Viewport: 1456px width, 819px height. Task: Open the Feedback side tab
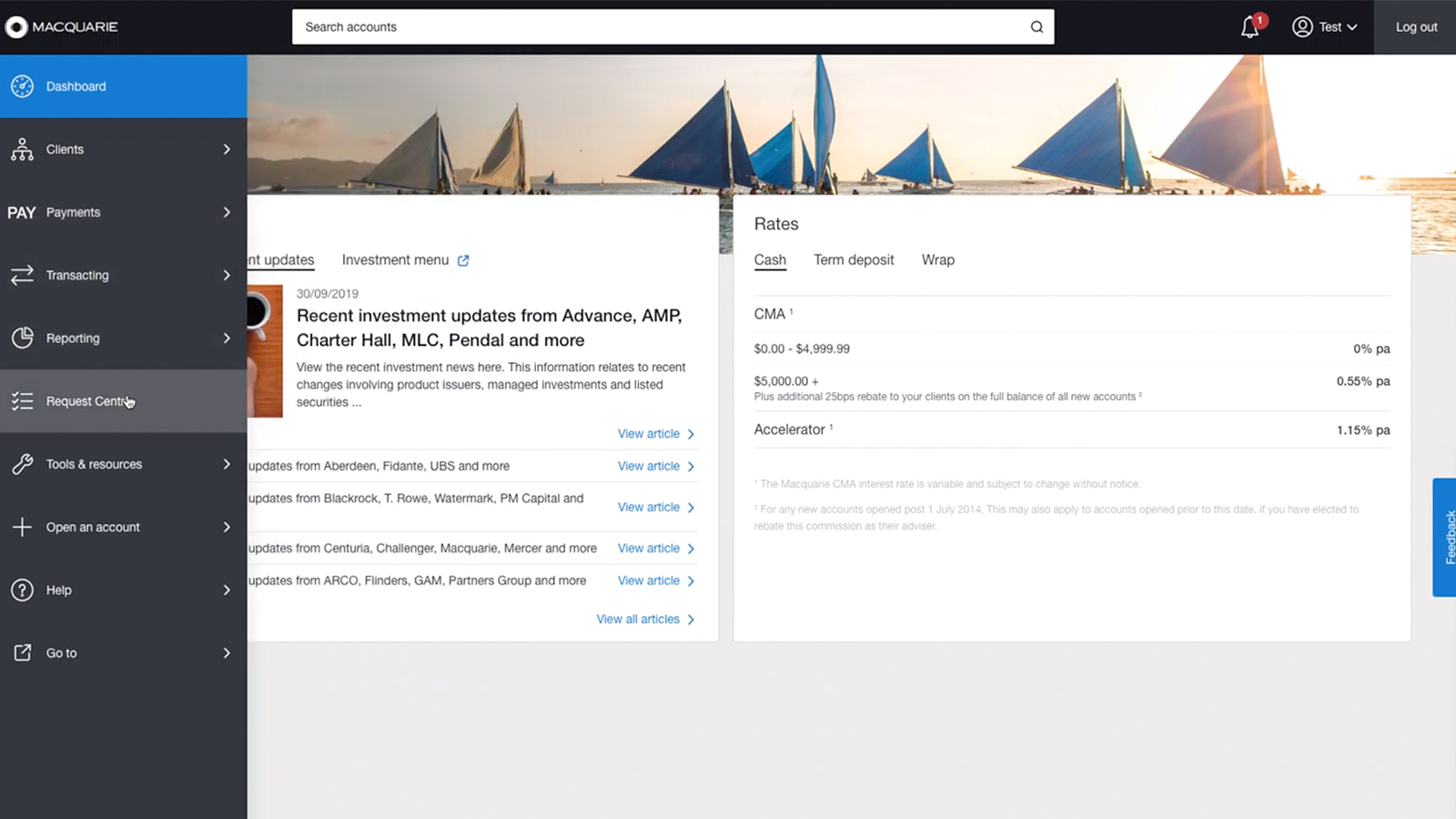(x=1445, y=537)
